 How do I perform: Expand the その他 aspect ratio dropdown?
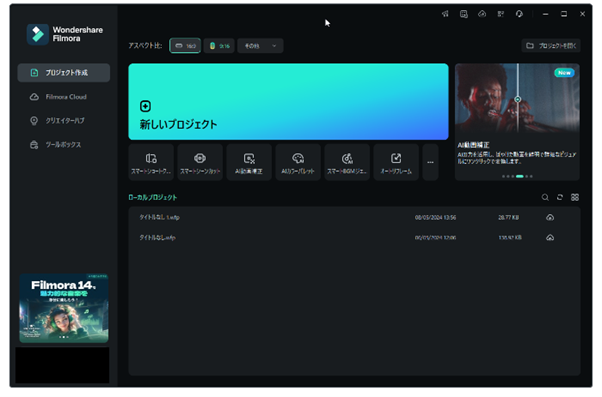[x=260, y=46]
